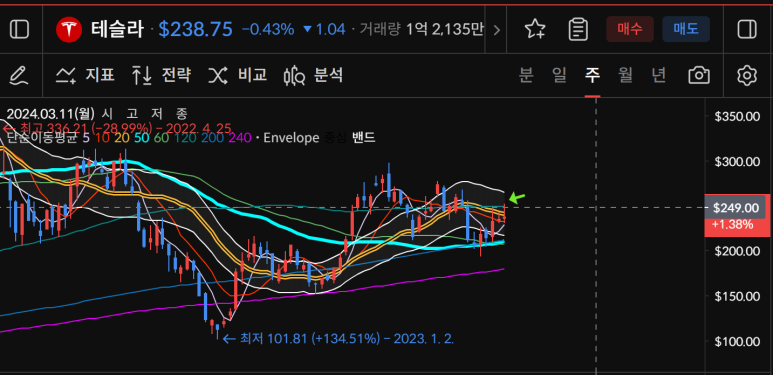773x375 pixels.
Task: Click the 2024.03.11(월) date label
Action: click(50, 114)
